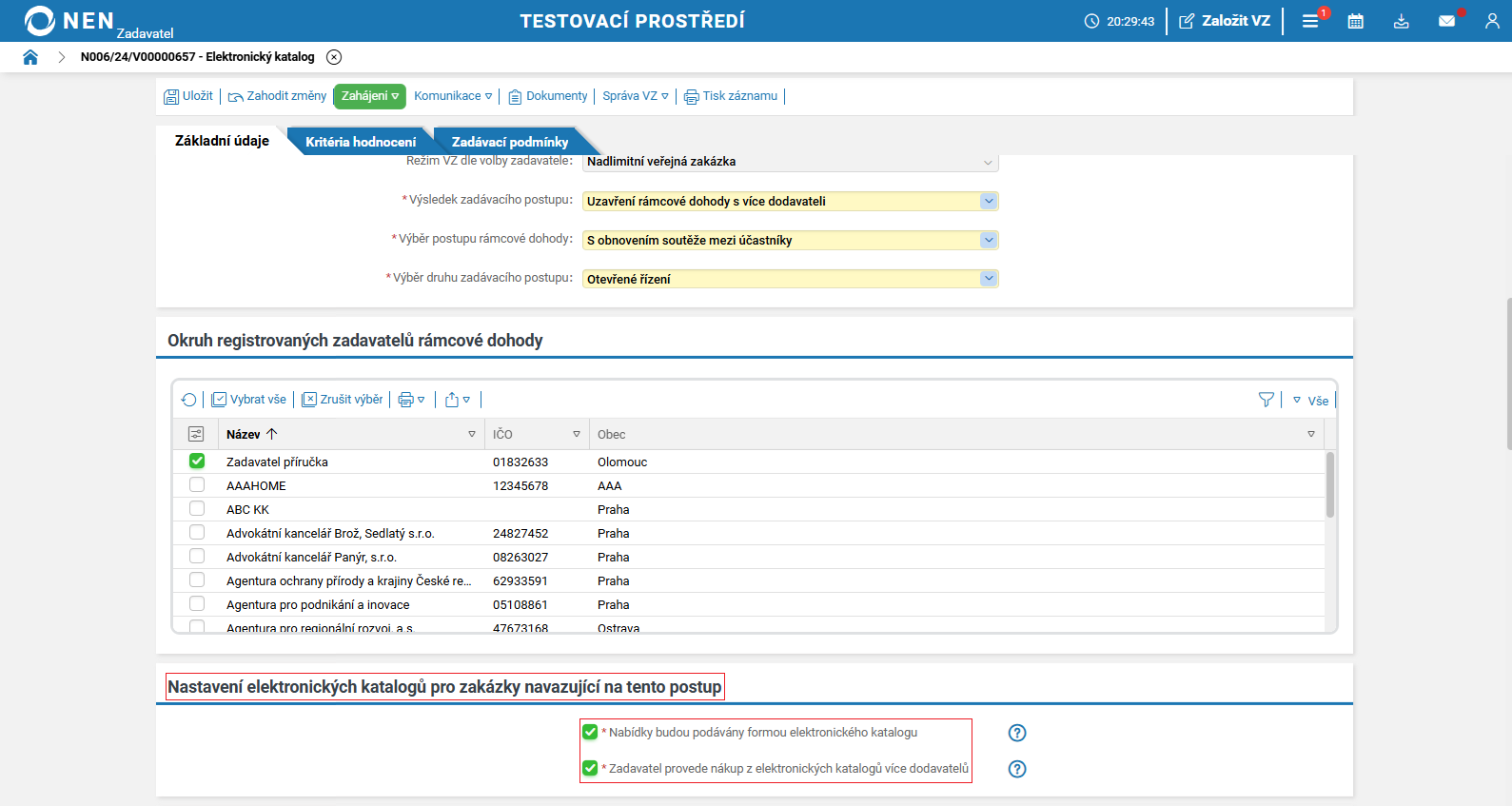Open the Výběr druhu zadávacího postupu dropdown
This screenshot has width=1512, height=806.
tap(989, 279)
